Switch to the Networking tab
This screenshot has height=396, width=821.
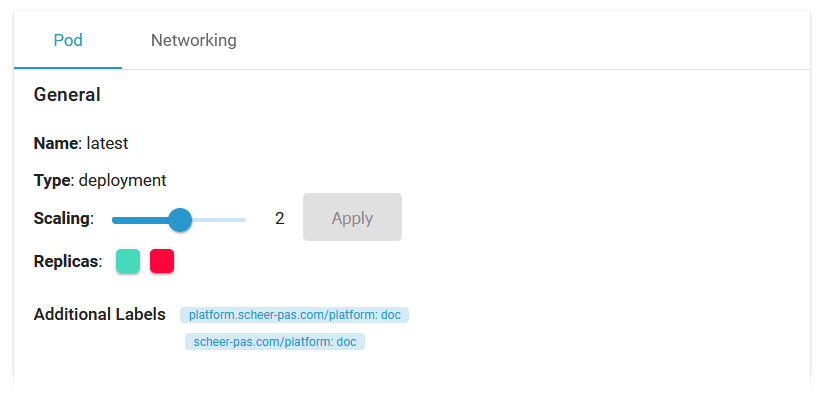[194, 40]
